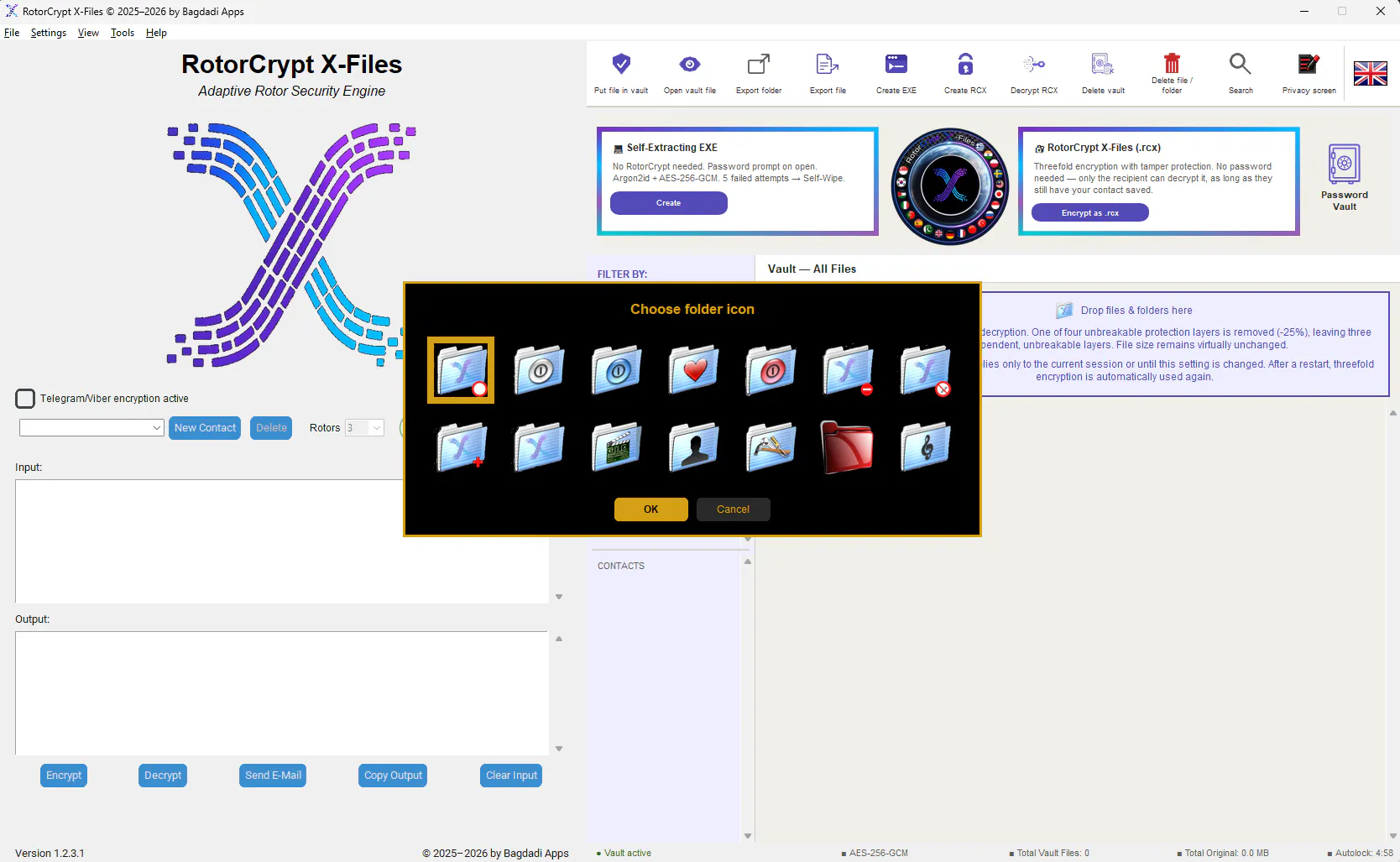This screenshot has width=1400, height=862.
Task: Click the Decrypt RCX toolbar icon
Action: 1034,65
